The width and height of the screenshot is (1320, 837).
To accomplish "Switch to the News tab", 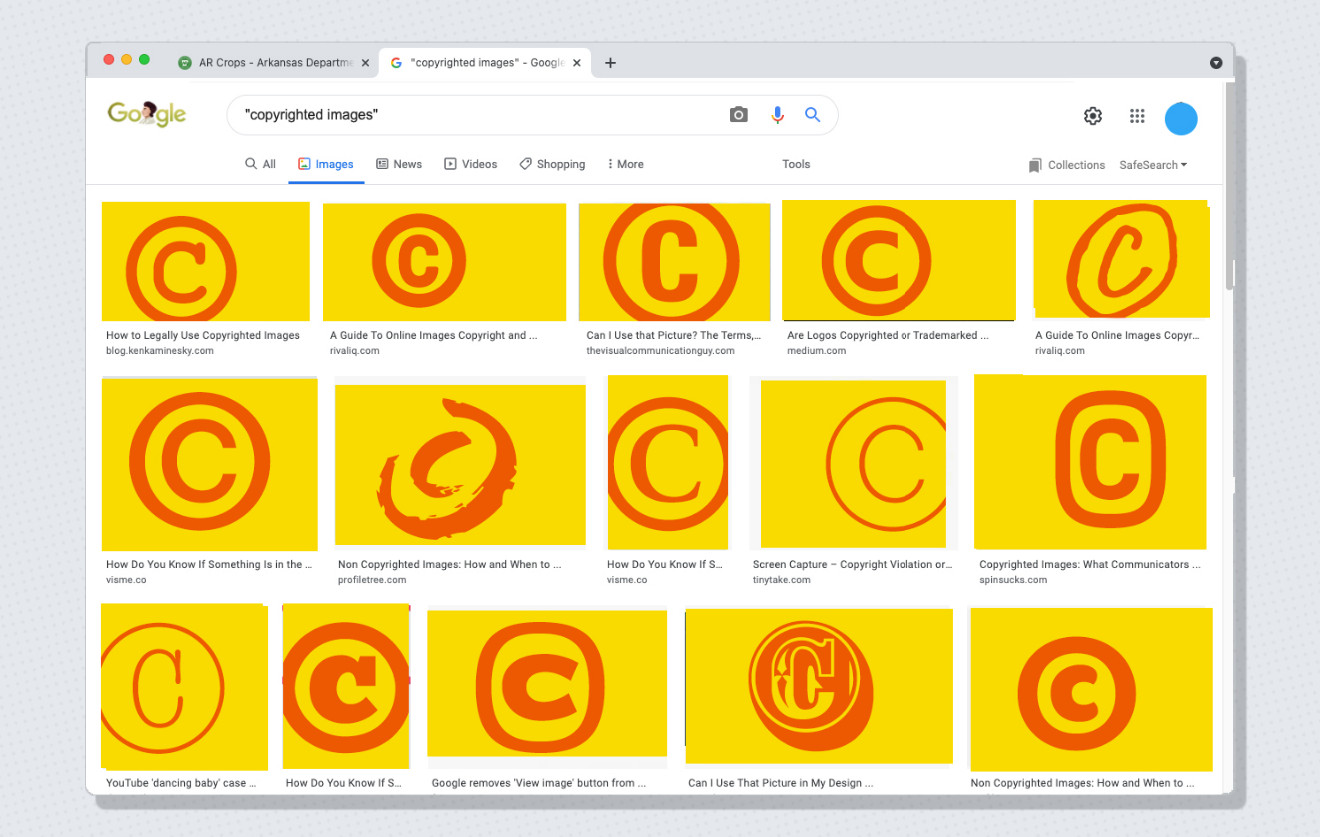I will (x=399, y=164).
